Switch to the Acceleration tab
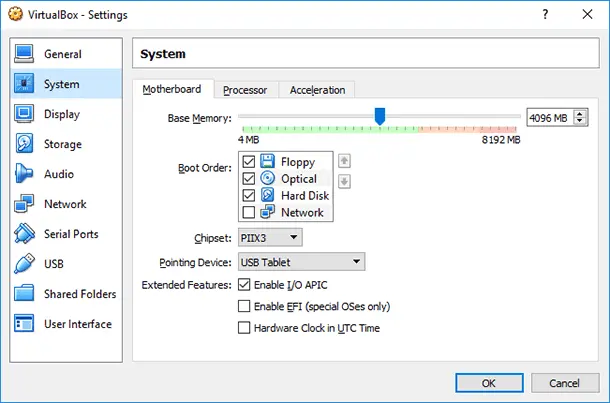This screenshot has height=403, width=610. [x=317, y=90]
